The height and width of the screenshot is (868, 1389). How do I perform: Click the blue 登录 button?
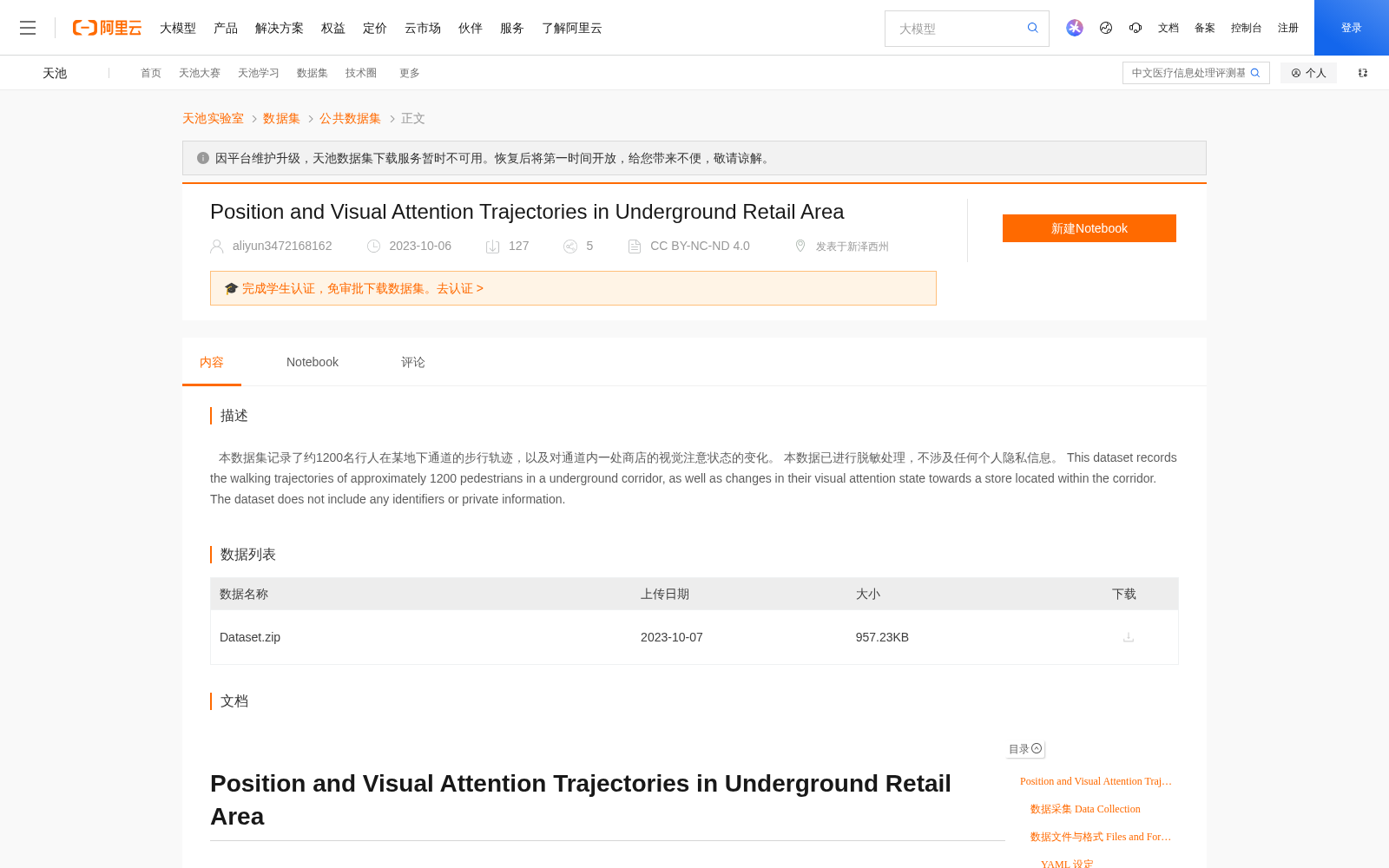(1352, 28)
